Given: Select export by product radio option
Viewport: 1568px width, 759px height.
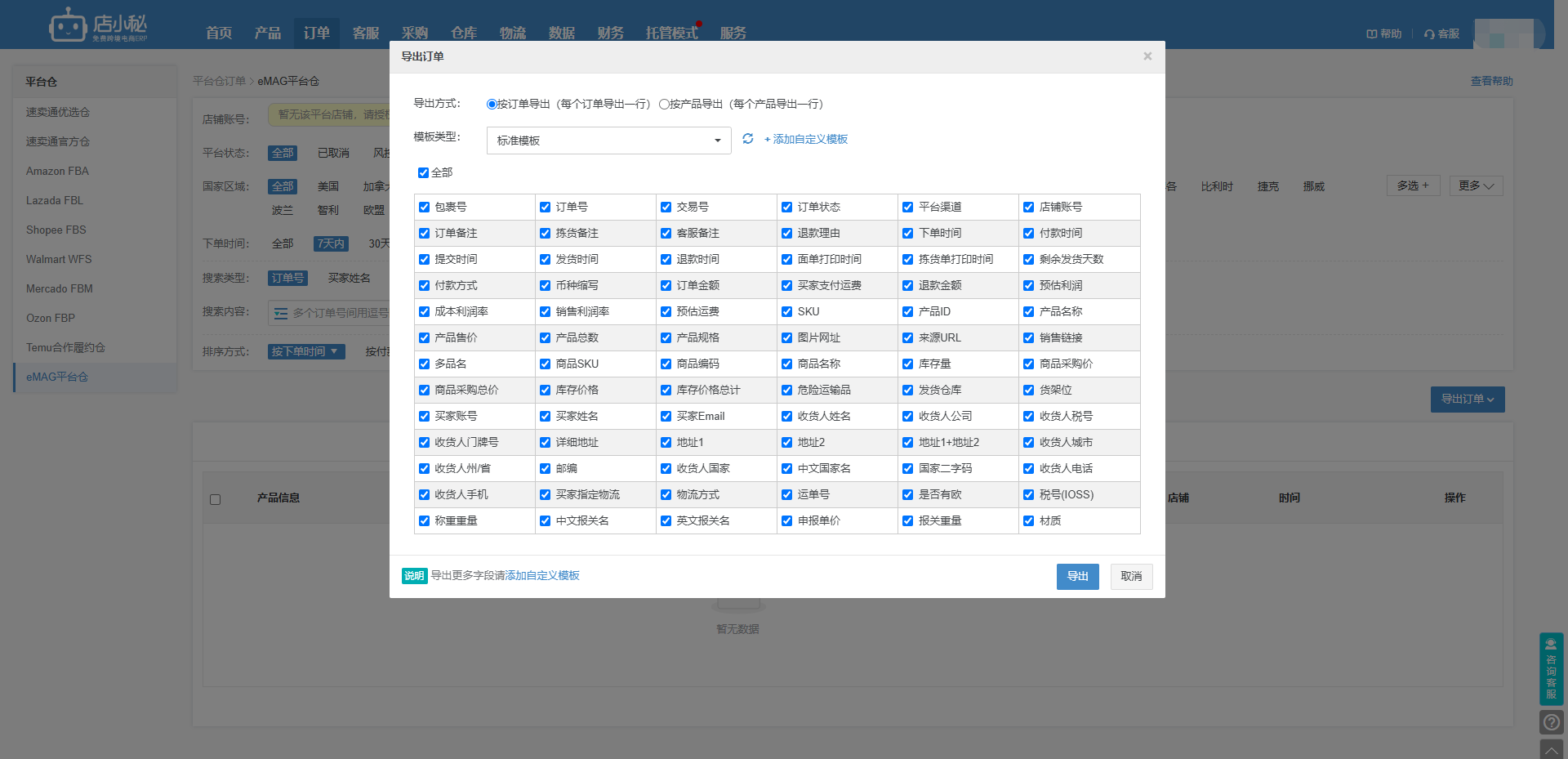Looking at the screenshot, I should (x=664, y=105).
